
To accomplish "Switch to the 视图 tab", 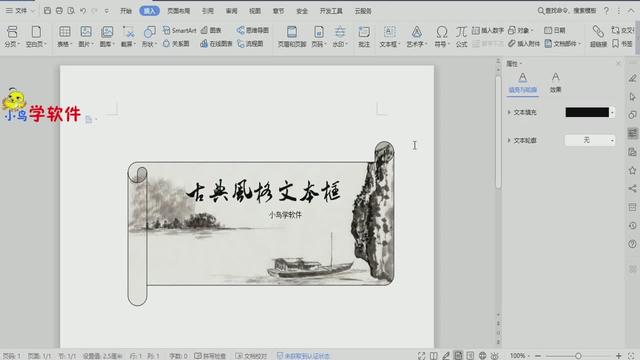I will [255, 11].
